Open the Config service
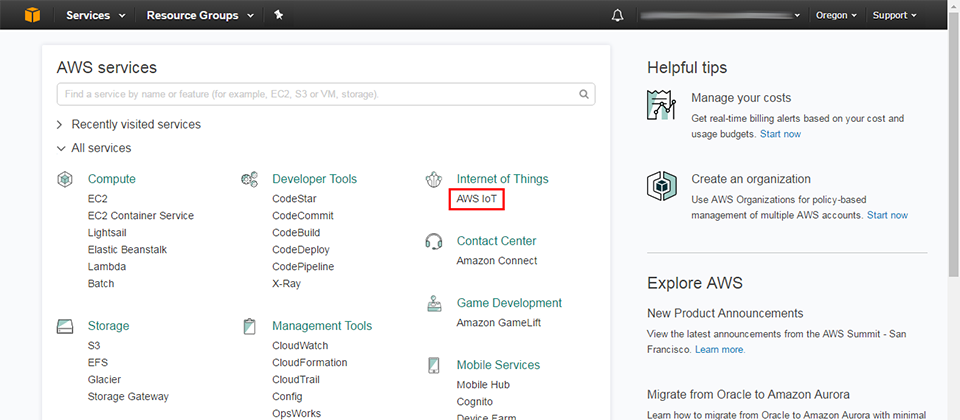960x420 pixels. pos(287,397)
